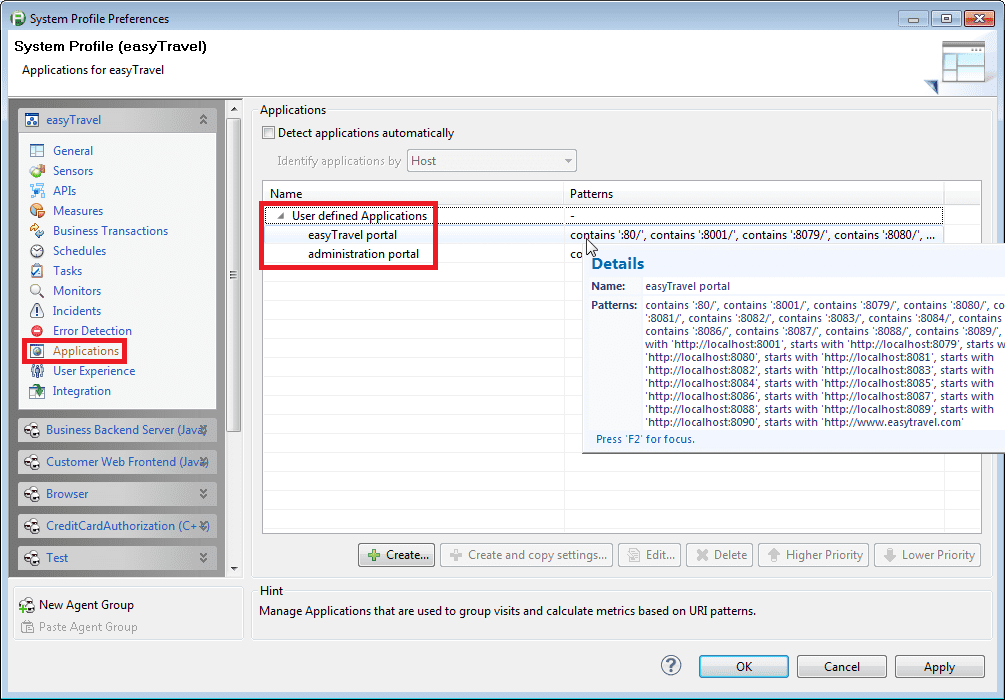Click the CreditCardAuthorization agent icon
Viewport: 1005px width, 700px height.
[32, 526]
